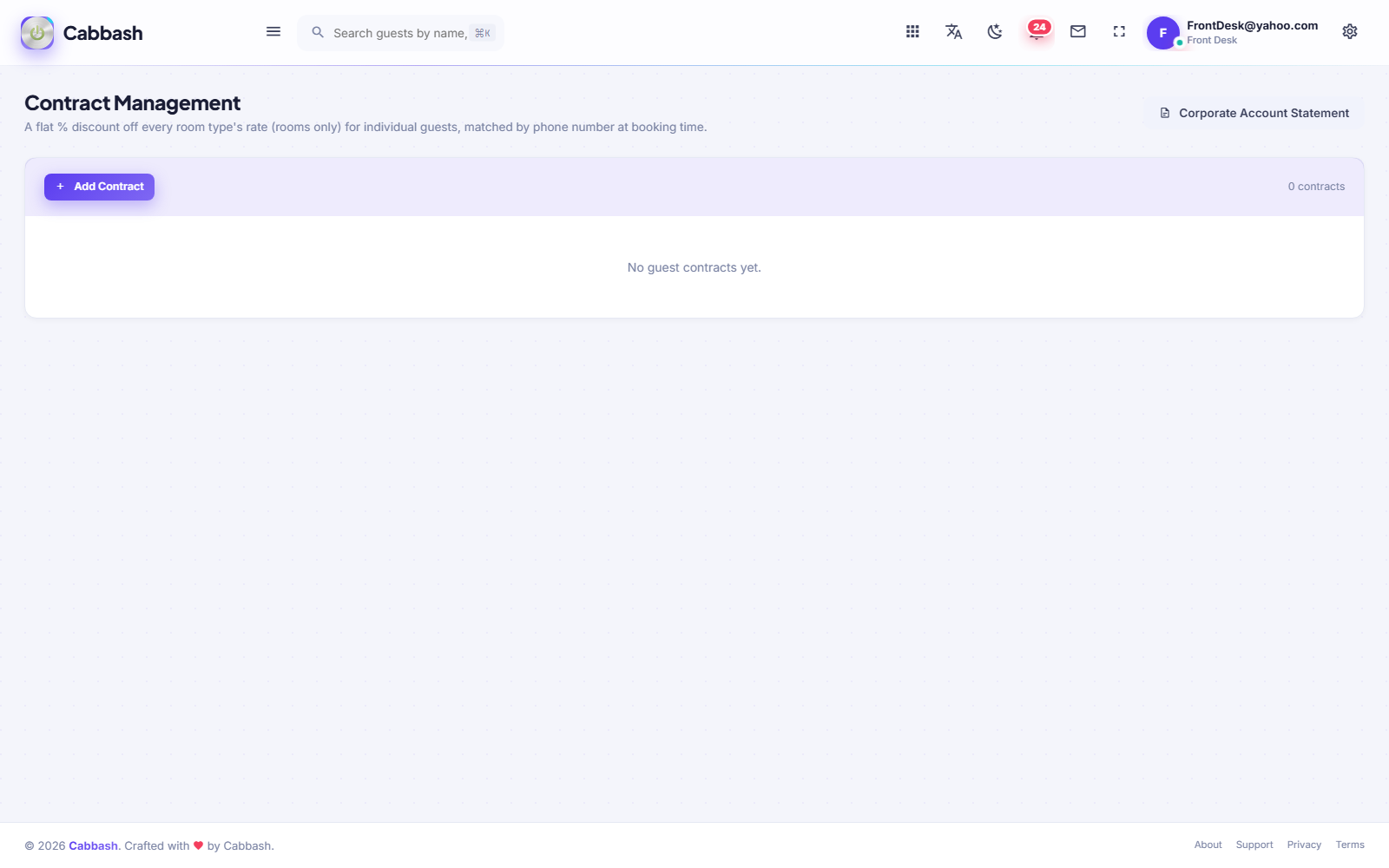
Task: Focus the guest search field
Action: [x=400, y=33]
